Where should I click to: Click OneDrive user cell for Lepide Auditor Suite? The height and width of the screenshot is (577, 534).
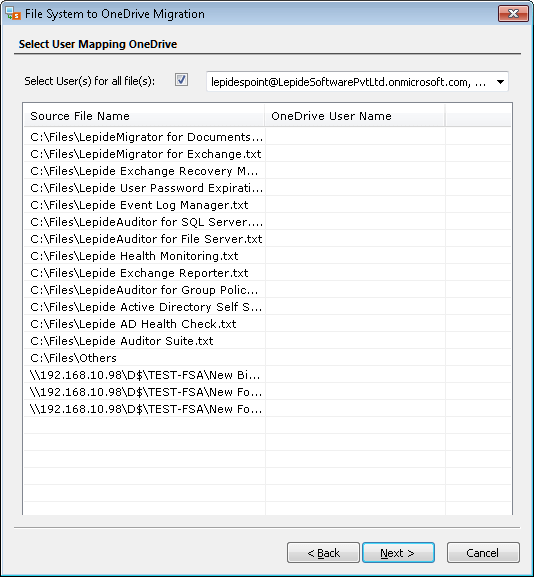coord(355,341)
